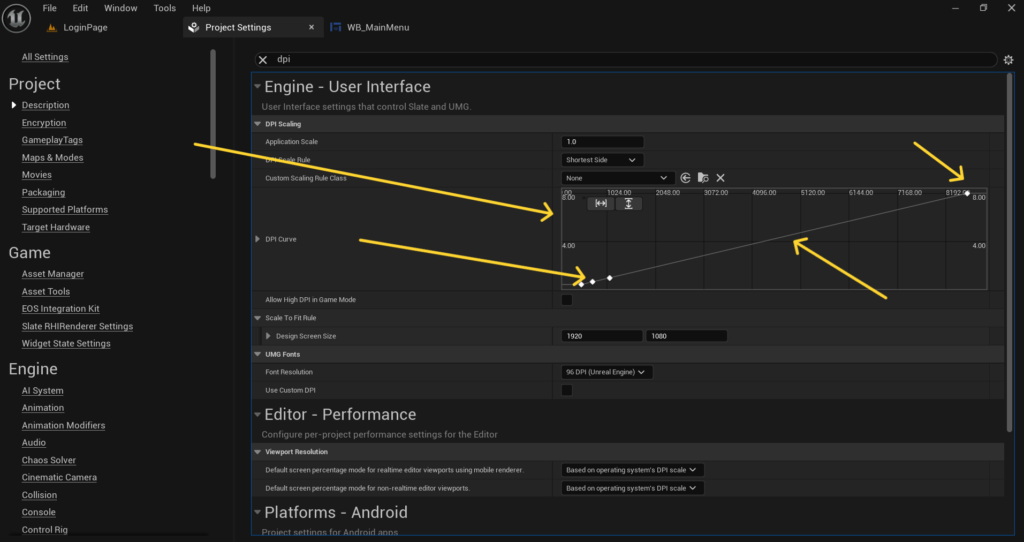
Task: Expand the Description tree arrow
Action: (13, 105)
